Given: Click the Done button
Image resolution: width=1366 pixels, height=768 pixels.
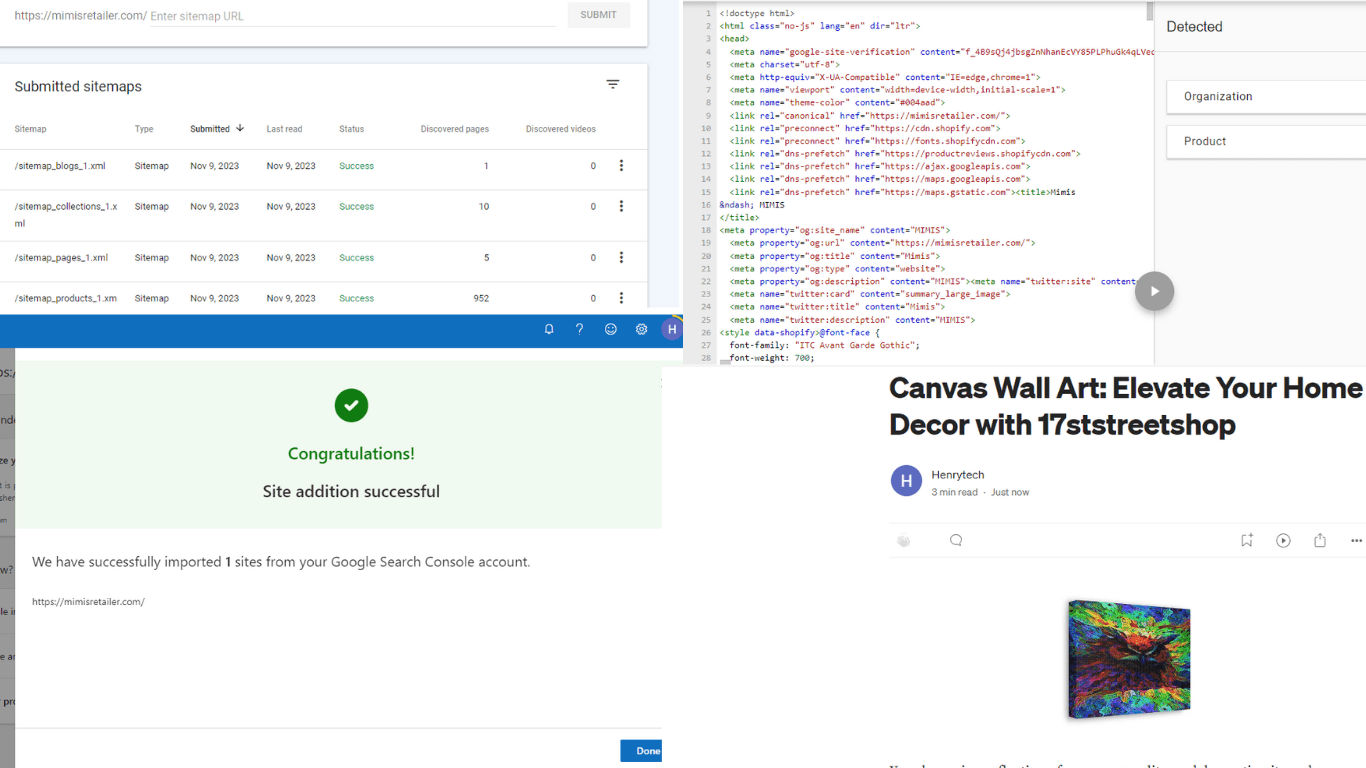Looking at the screenshot, I should (x=643, y=751).
